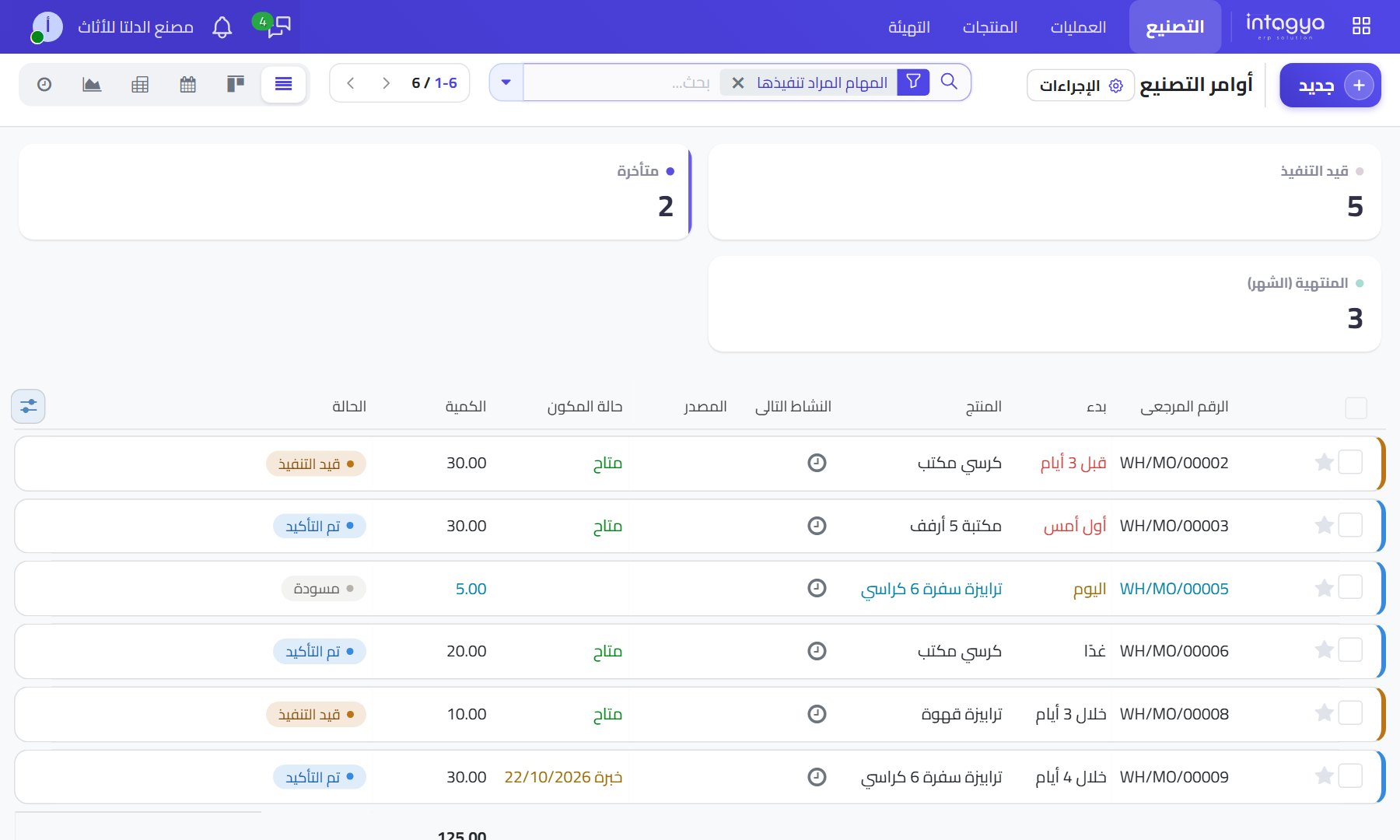The width and height of the screenshot is (1400, 840).
Task: Open the notifications bell icon
Action: point(222,27)
